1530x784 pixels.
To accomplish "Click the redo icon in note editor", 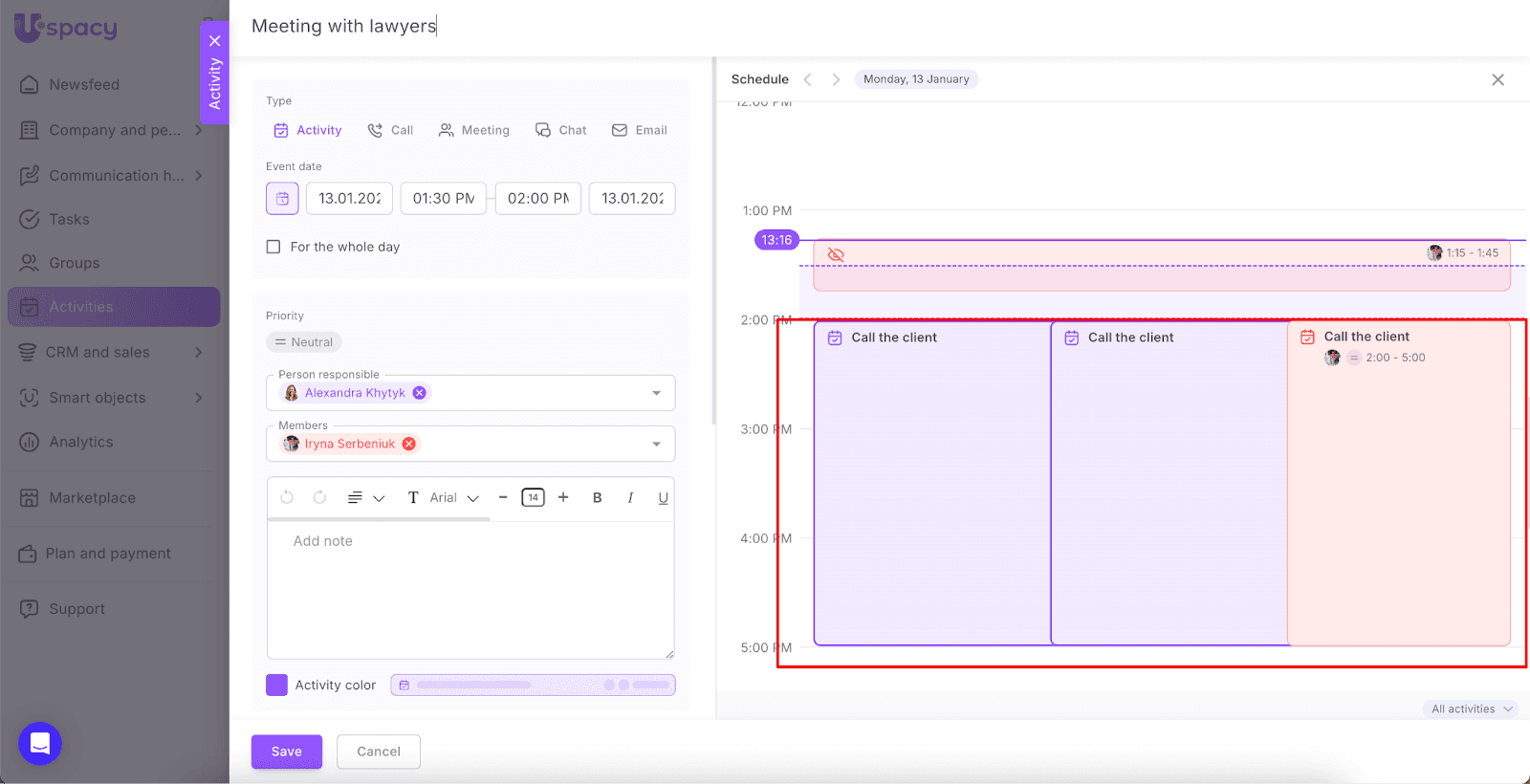I will pos(319,497).
